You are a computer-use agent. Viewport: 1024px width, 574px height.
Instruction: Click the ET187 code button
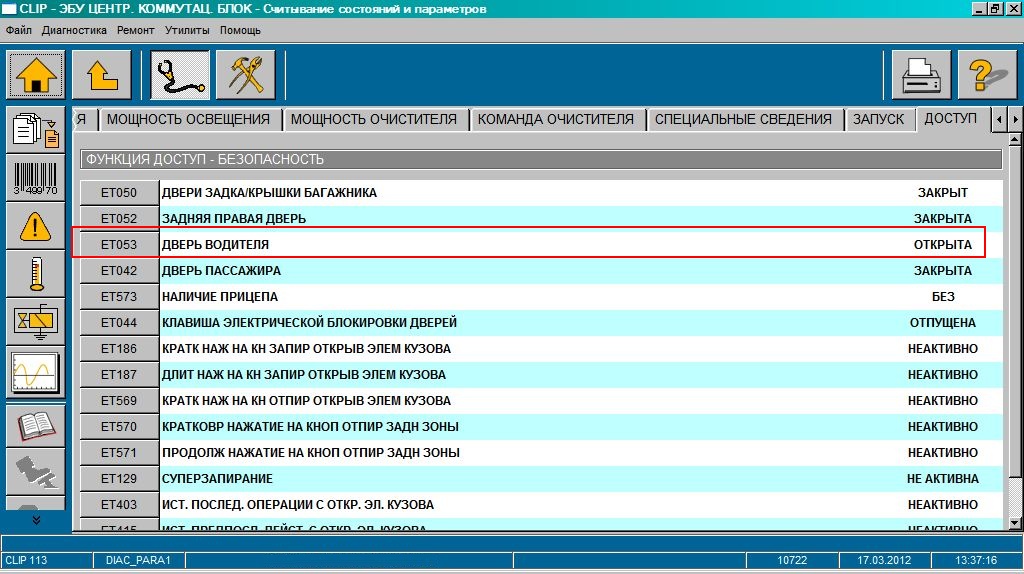[119, 375]
